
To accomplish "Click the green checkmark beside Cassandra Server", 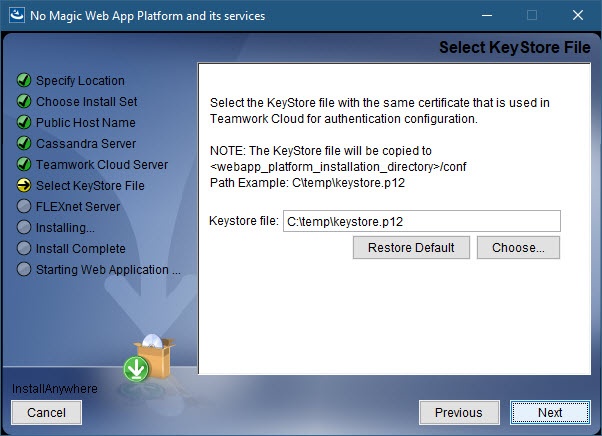I will tap(24, 143).
